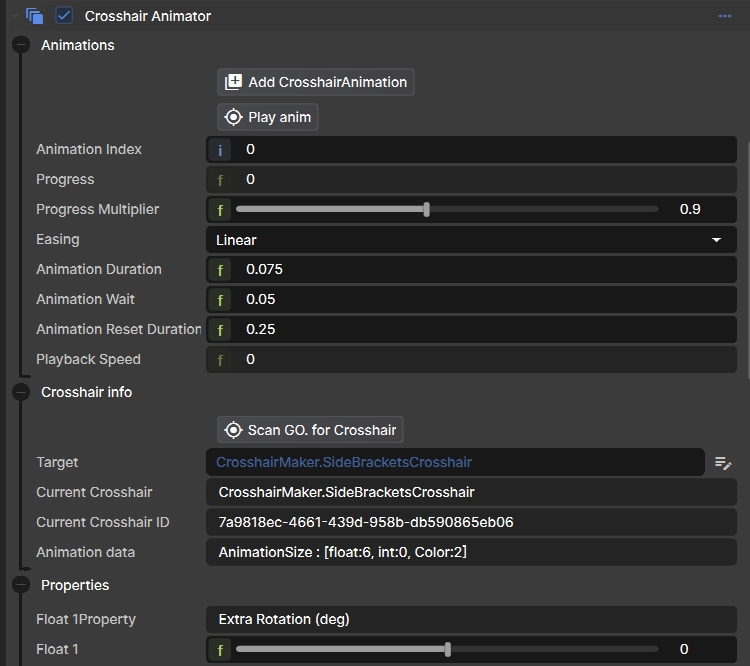This screenshot has height=666, width=750.
Task: Click the Progress Multiplier float icon
Action: click(220, 210)
